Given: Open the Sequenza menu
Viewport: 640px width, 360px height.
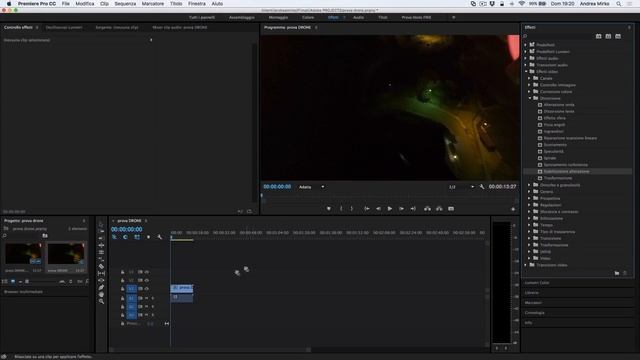Looking at the screenshot, I should click(x=125, y=4).
